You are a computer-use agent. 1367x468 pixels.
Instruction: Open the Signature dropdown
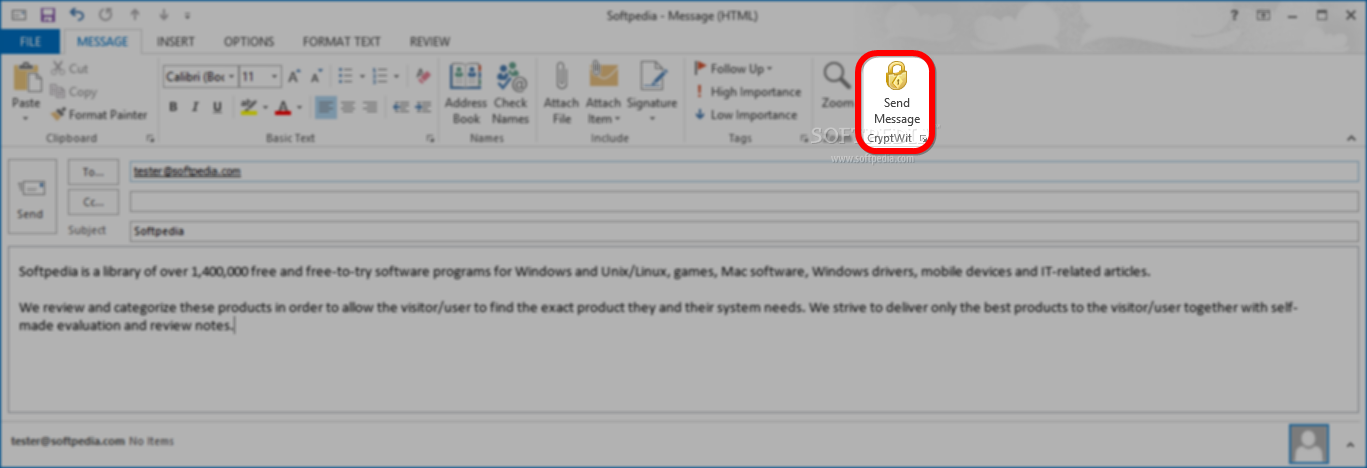(652, 93)
